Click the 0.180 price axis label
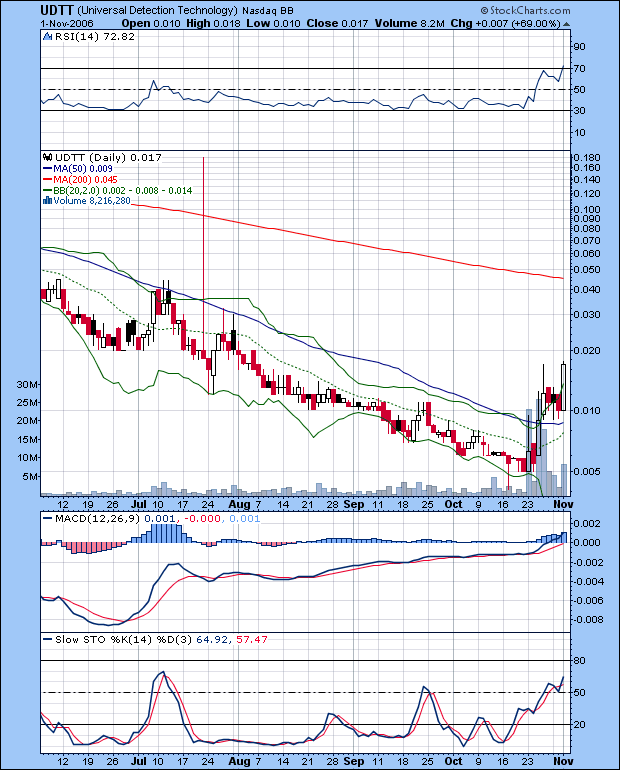Viewport: 620px width, 770px height. (x=587, y=157)
